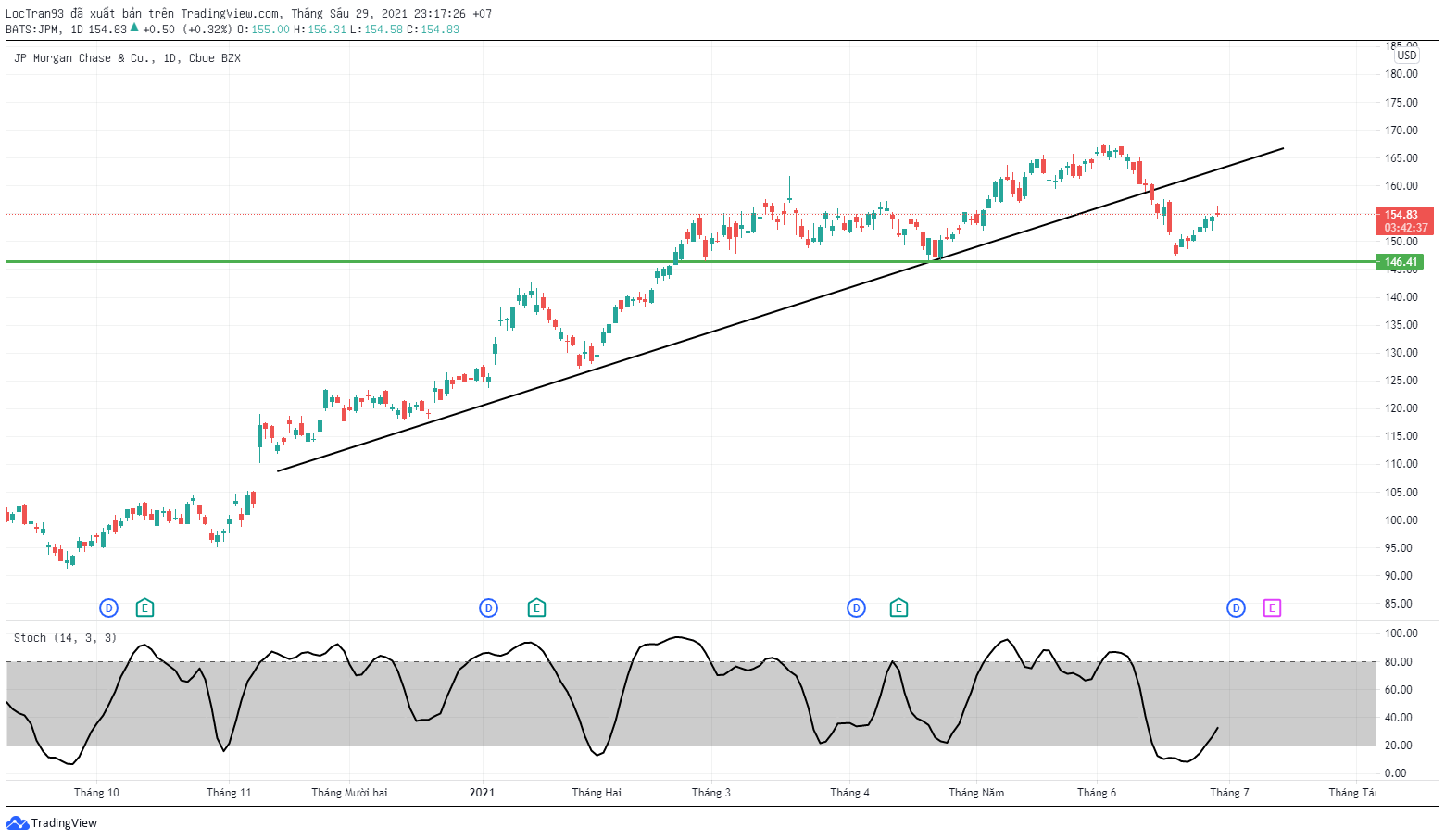Click the 90.00 price scale value
This screenshot has width=1445, height=840.
click(x=1399, y=576)
